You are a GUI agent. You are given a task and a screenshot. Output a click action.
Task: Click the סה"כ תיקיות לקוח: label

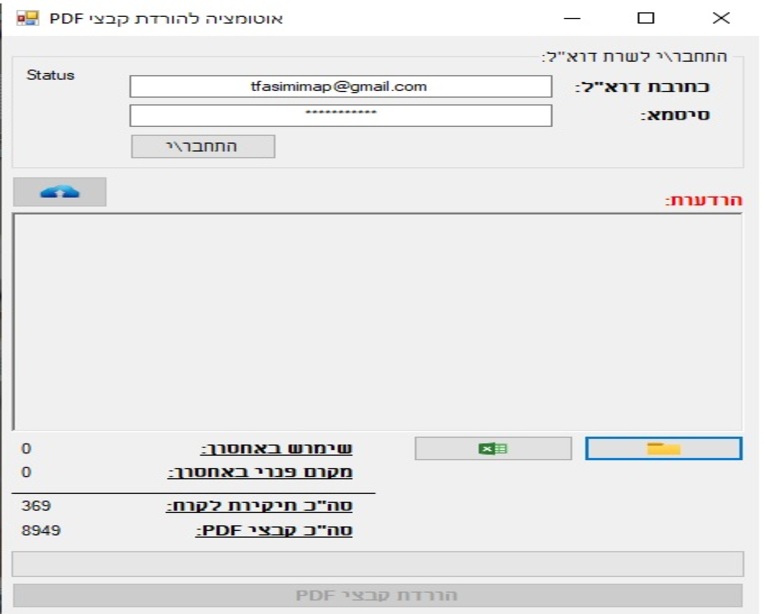[259, 506]
